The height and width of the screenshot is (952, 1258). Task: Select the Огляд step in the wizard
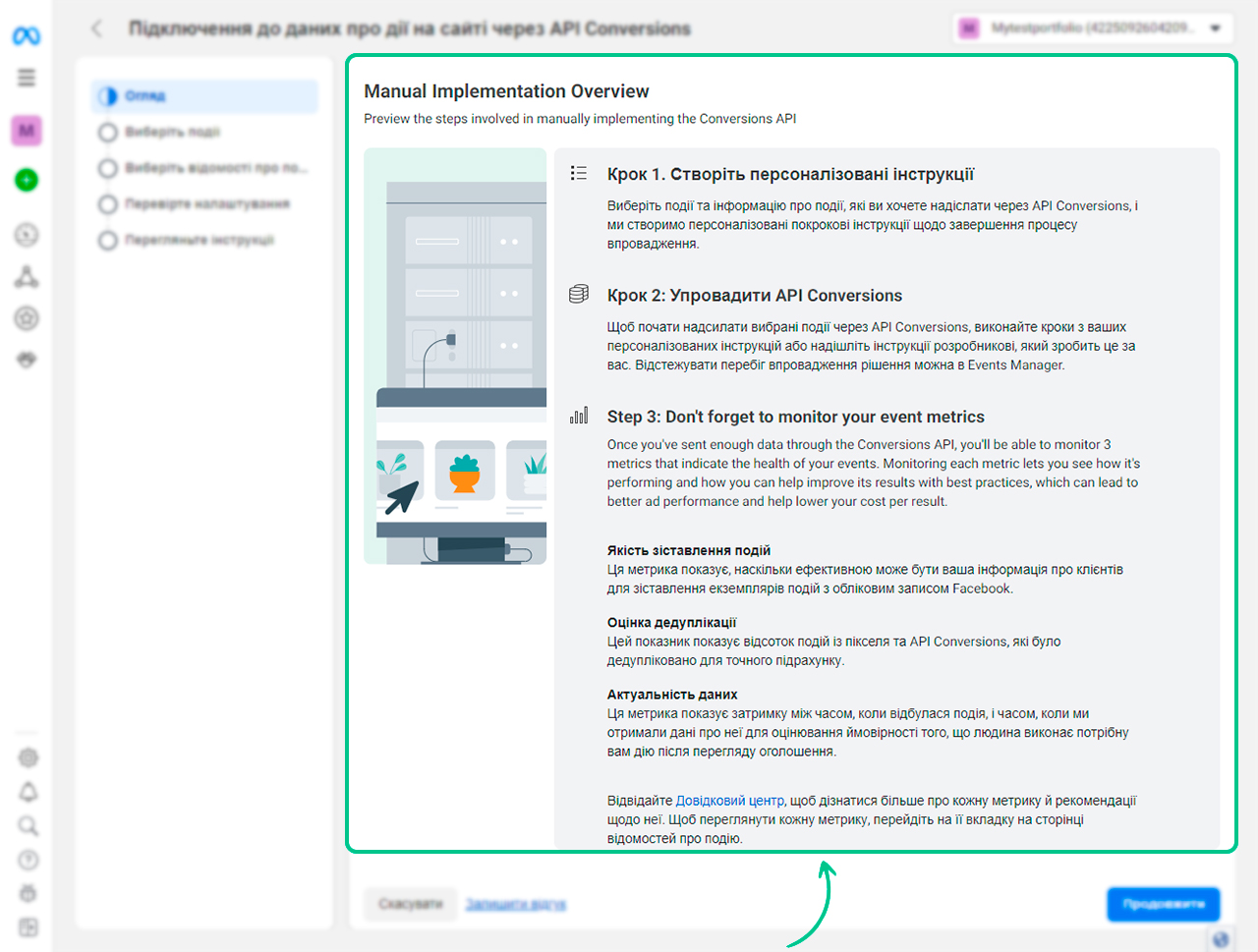(x=205, y=95)
